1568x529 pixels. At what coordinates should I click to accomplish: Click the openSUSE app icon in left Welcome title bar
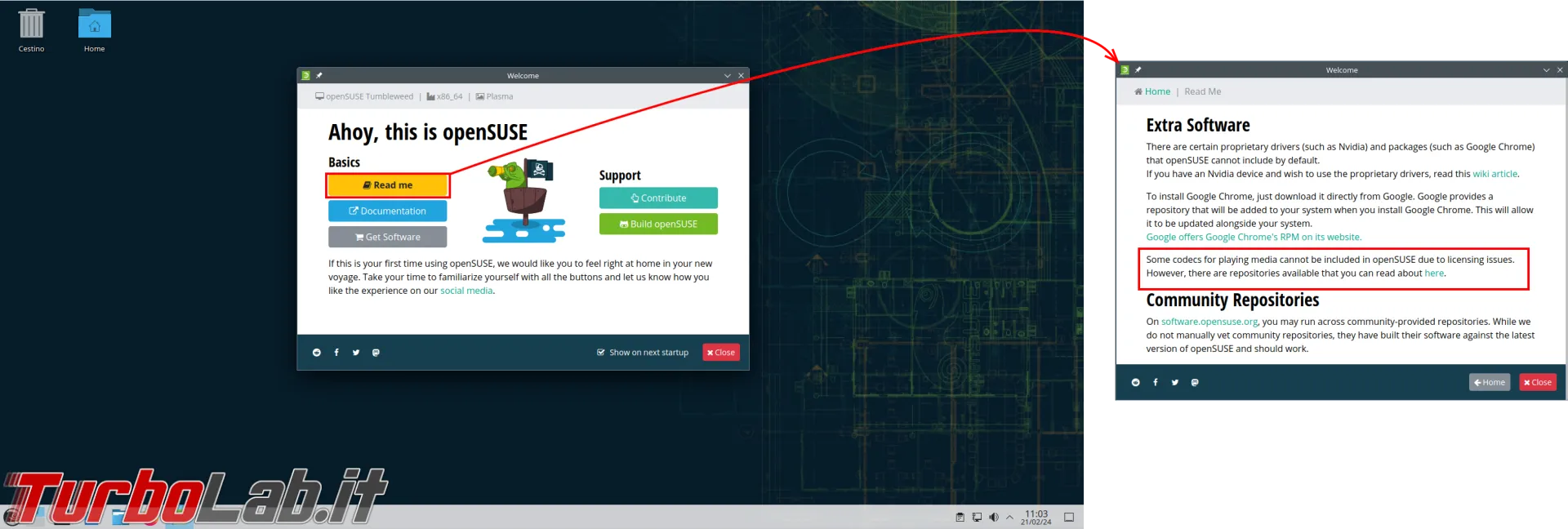(306, 75)
